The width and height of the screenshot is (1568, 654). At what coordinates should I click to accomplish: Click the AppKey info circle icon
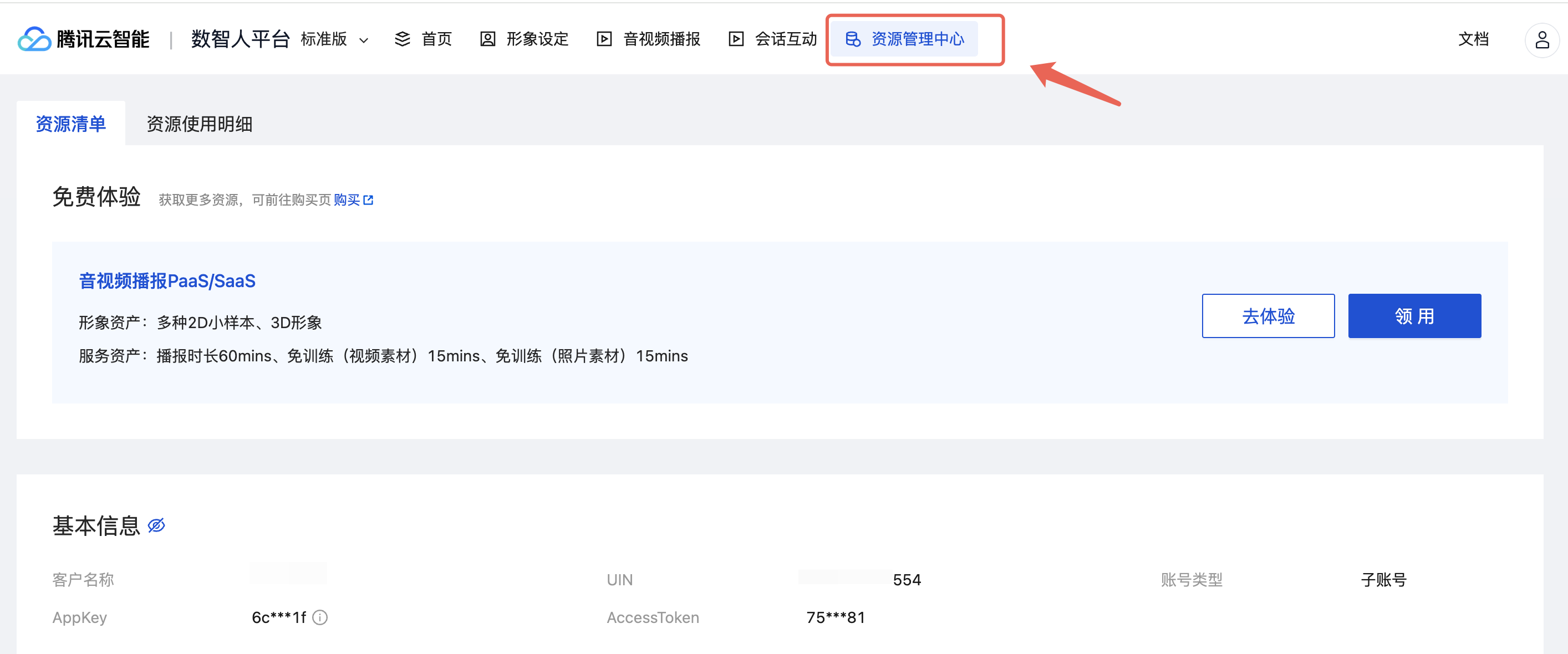click(320, 617)
